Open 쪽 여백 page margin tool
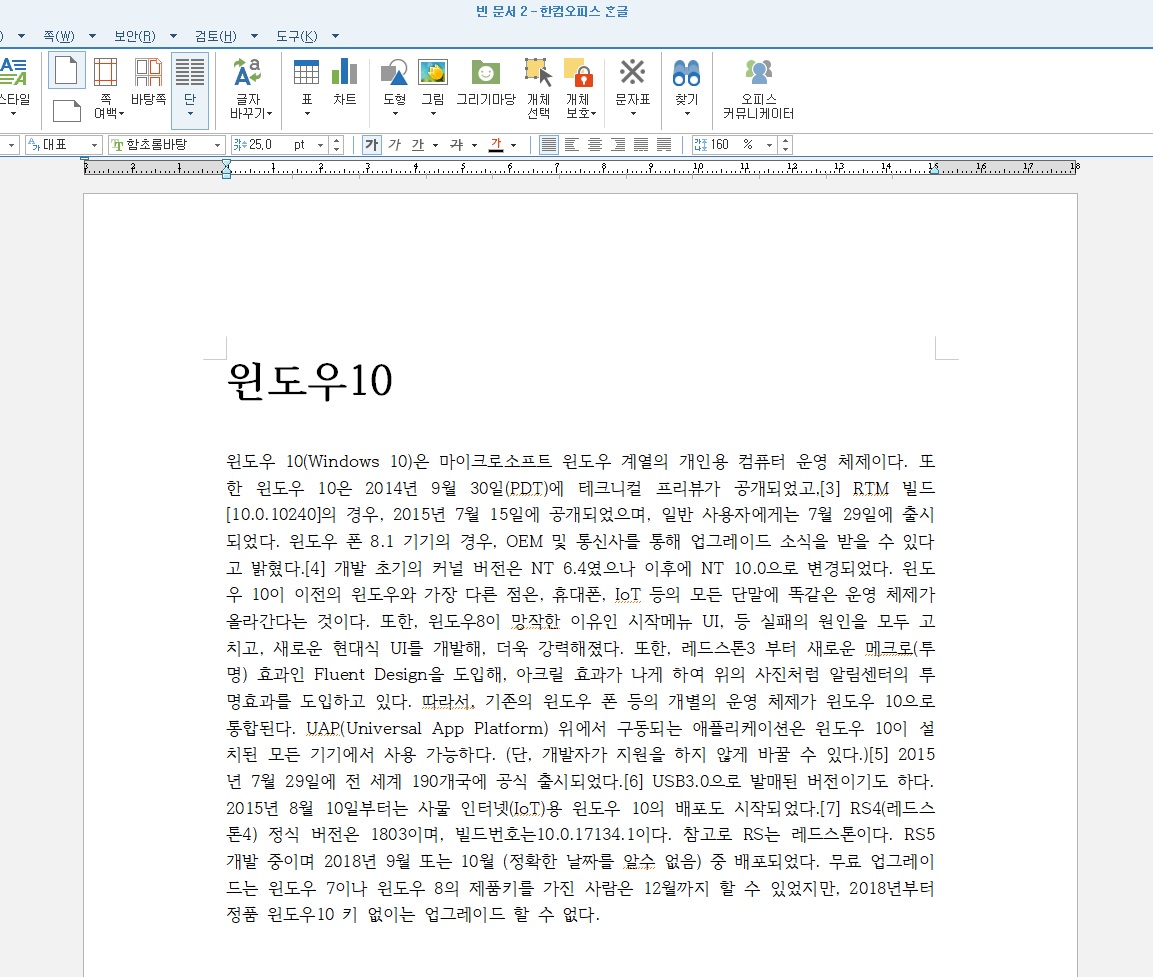This screenshot has width=1153, height=977. [106, 88]
